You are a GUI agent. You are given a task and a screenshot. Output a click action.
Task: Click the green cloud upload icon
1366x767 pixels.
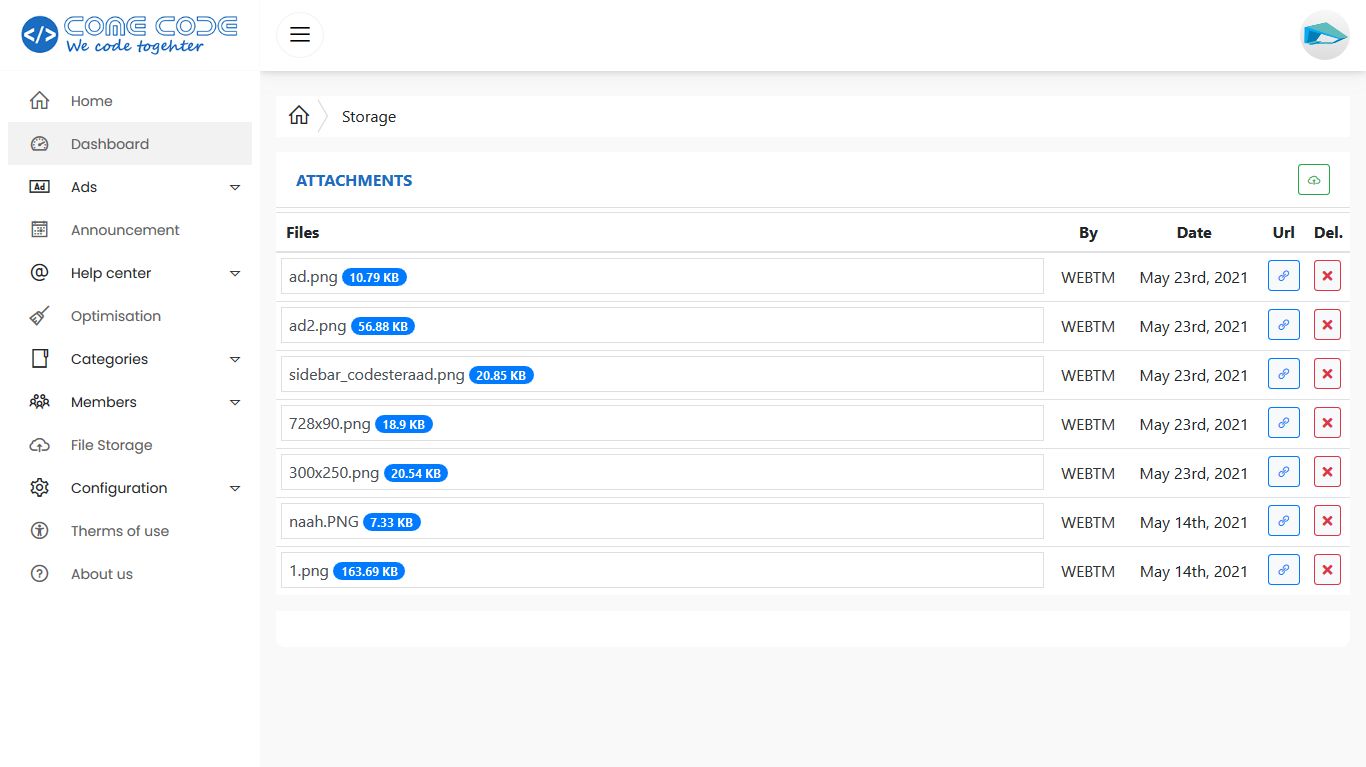tap(1313, 180)
